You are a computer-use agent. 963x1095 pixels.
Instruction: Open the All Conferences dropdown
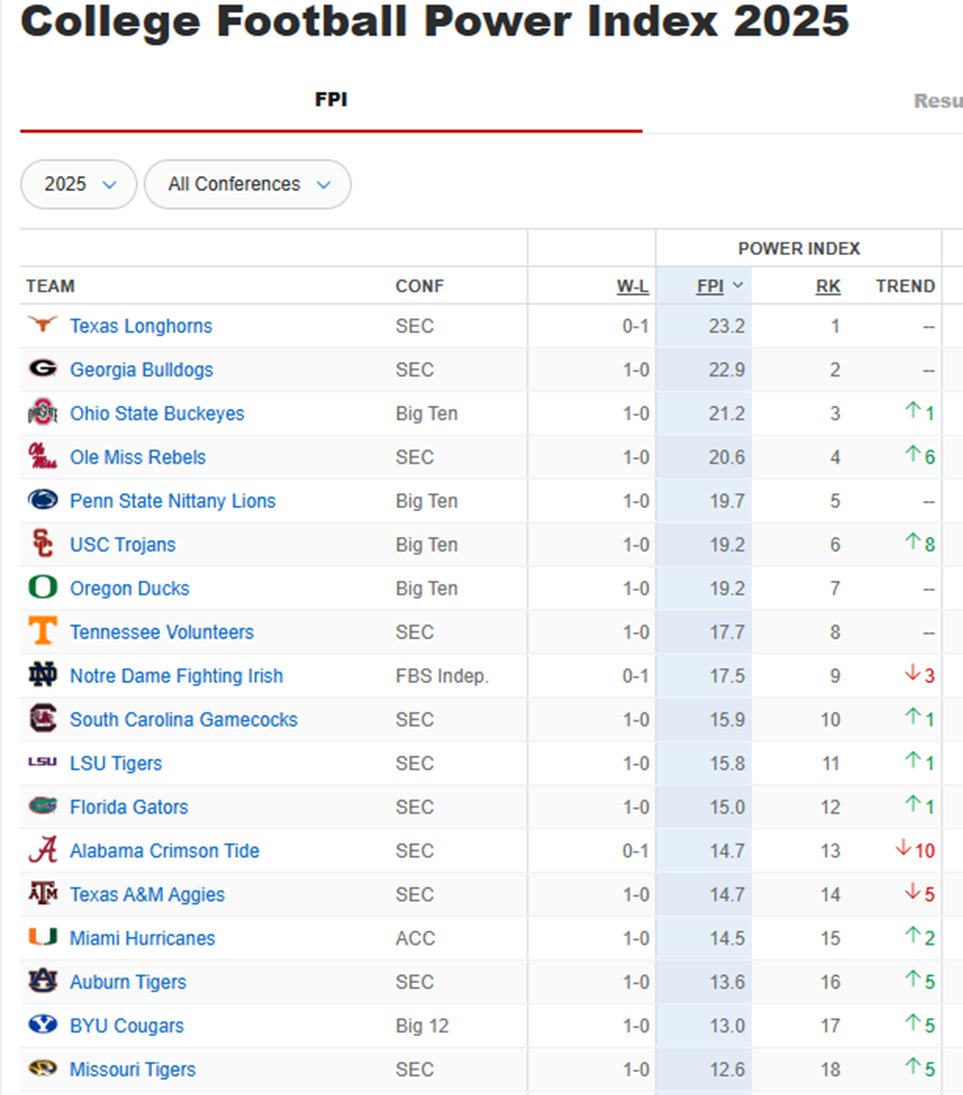(x=248, y=184)
